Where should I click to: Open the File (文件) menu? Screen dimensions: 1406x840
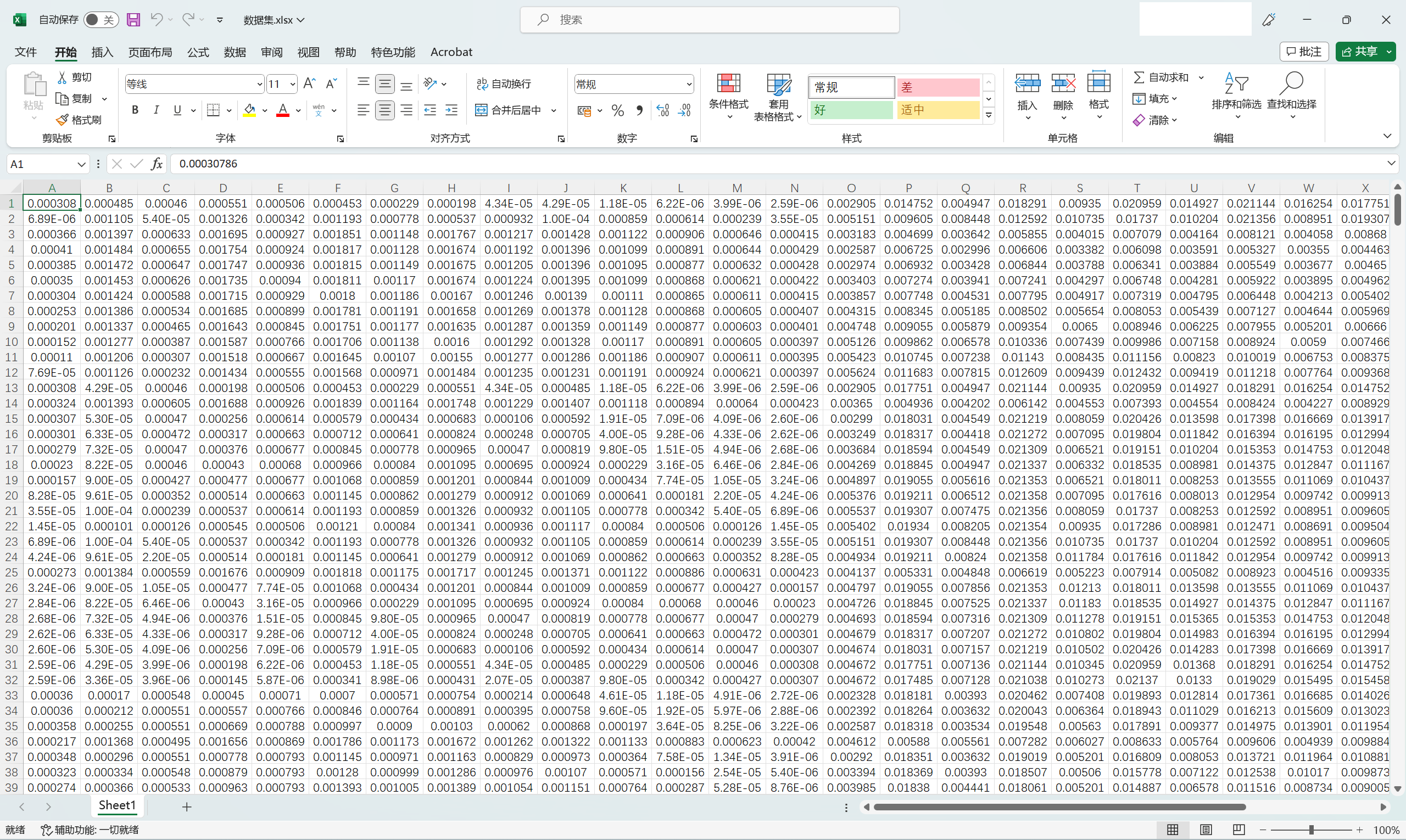click(25, 52)
